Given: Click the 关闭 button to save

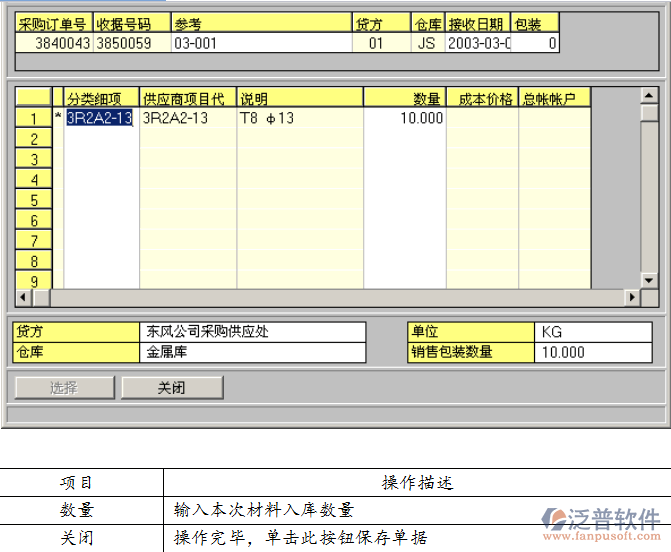Looking at the screenshot, I should click(x=172, y=388).
